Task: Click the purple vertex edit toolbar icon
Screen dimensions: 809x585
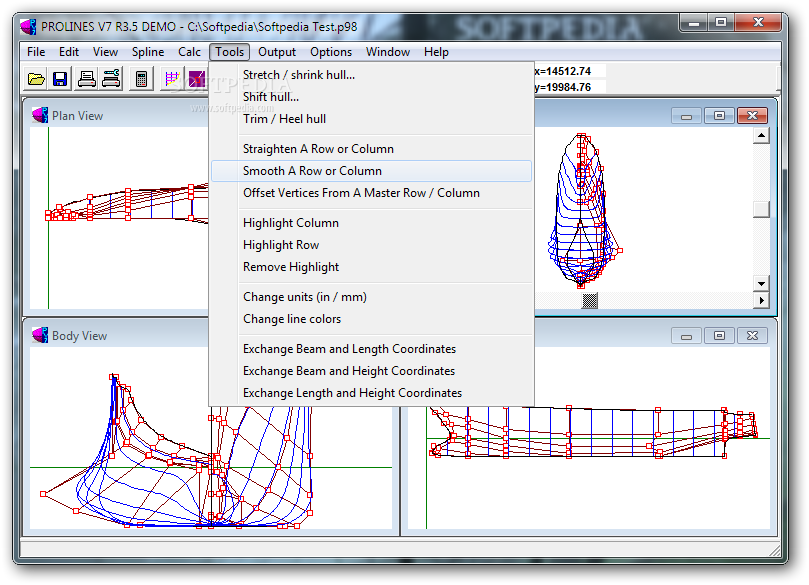Action: click(197, 79)
